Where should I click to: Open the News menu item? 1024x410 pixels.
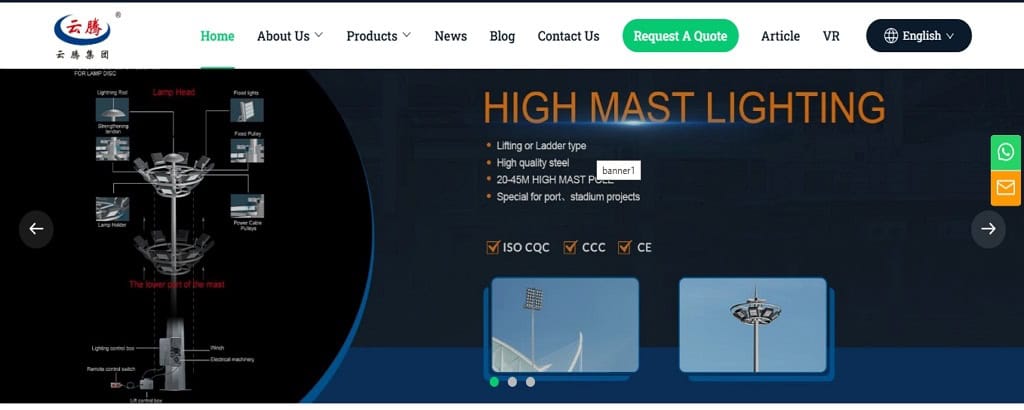450,36
